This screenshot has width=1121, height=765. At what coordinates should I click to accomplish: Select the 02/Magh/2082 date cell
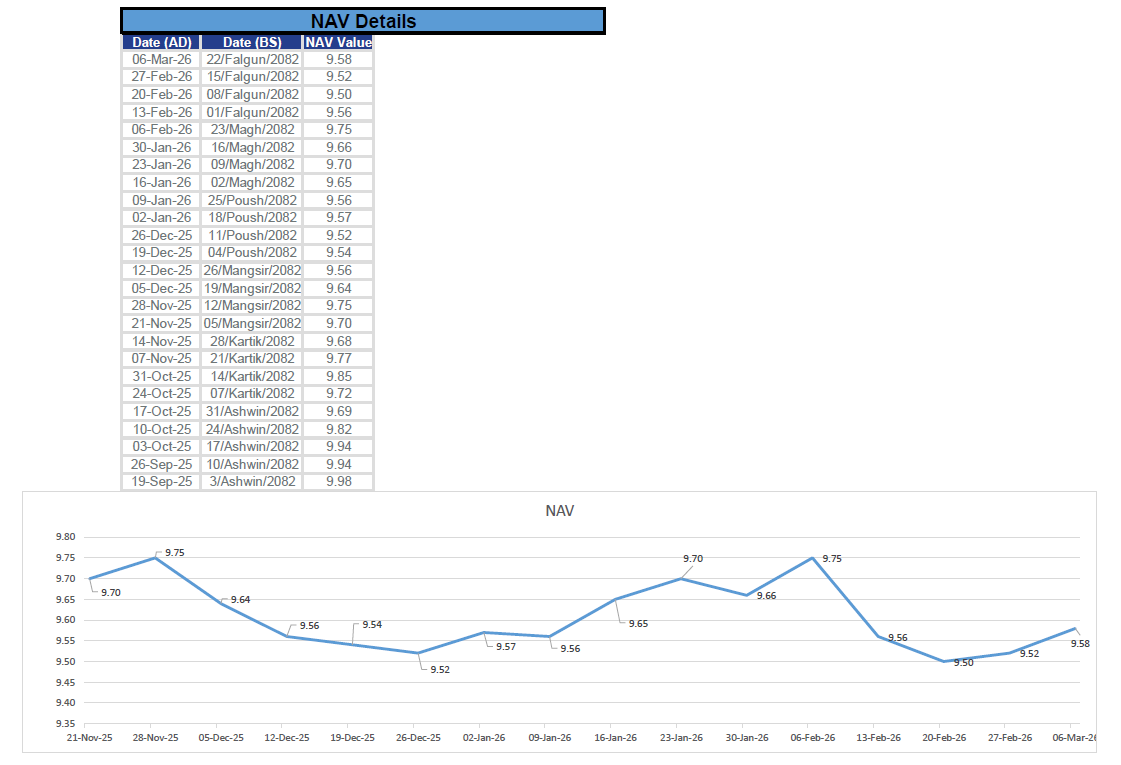click(x=252, y=182)
